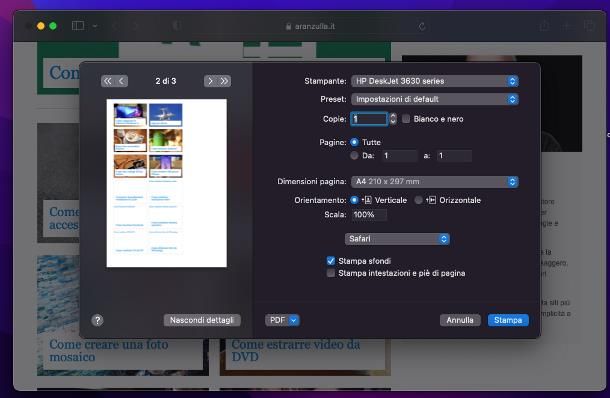The image size is (610, 398).
Task: Go to first preview page
Action: click(x=108, y=81)
